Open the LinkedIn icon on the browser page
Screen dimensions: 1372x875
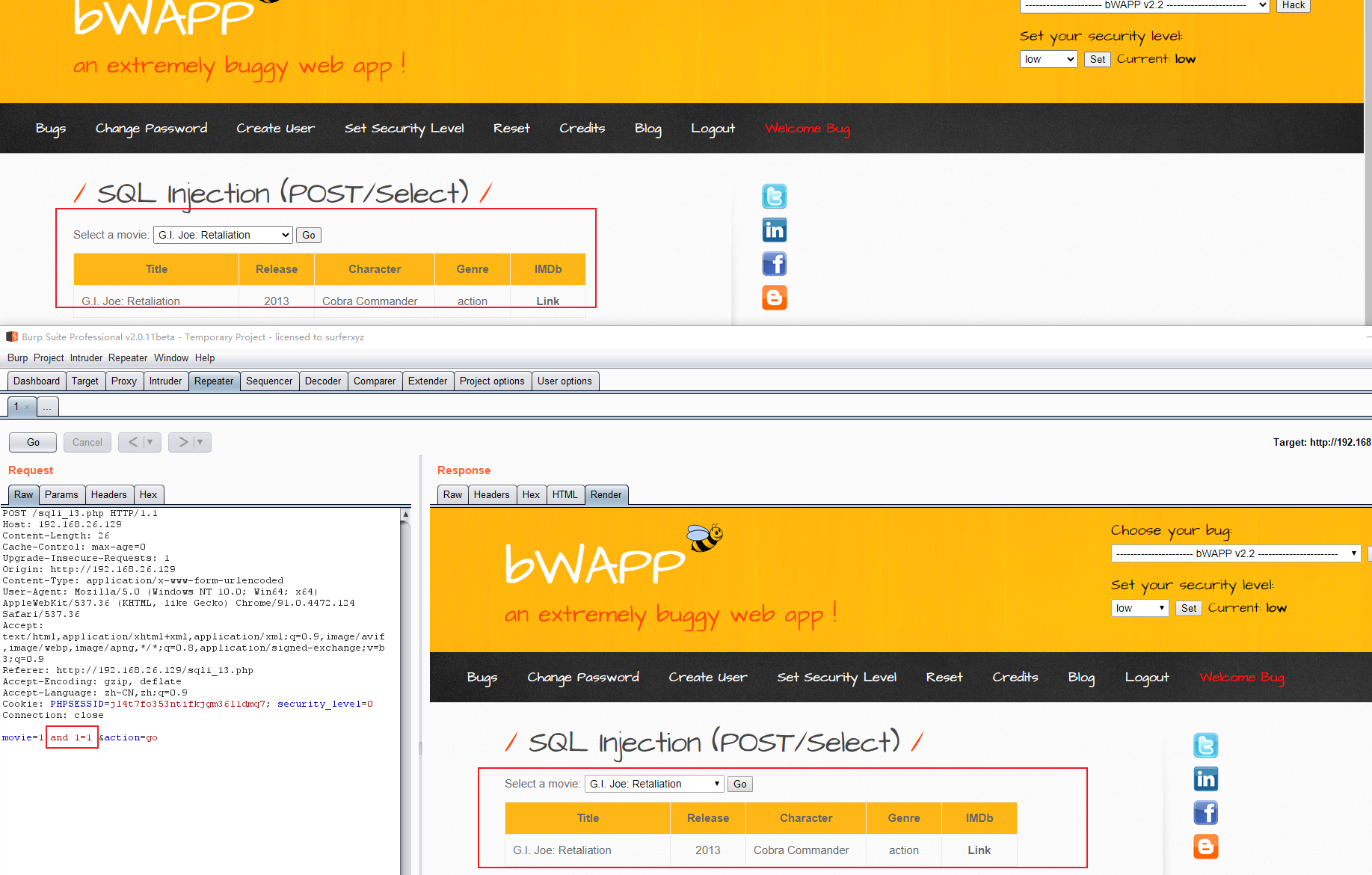[x=774, y=230]
